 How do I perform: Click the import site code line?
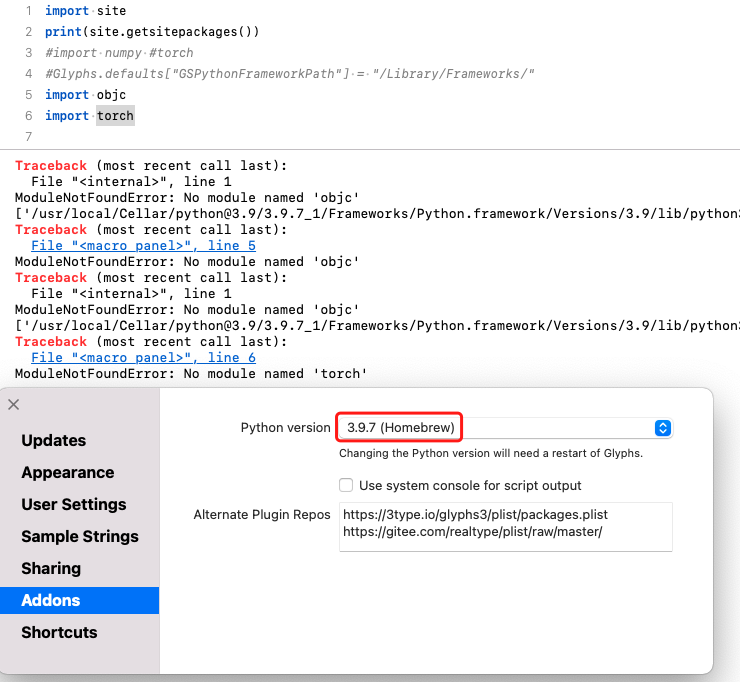click(x=85, y=12)
